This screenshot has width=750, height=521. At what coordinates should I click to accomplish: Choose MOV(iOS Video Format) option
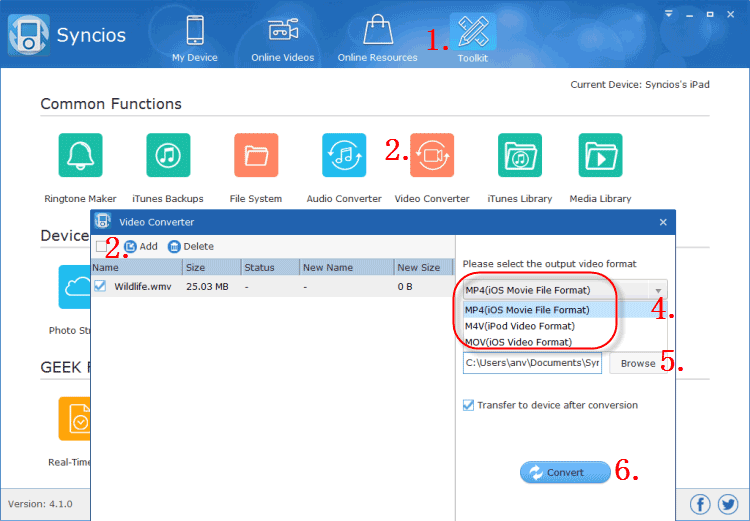click(x=564, y=342)
